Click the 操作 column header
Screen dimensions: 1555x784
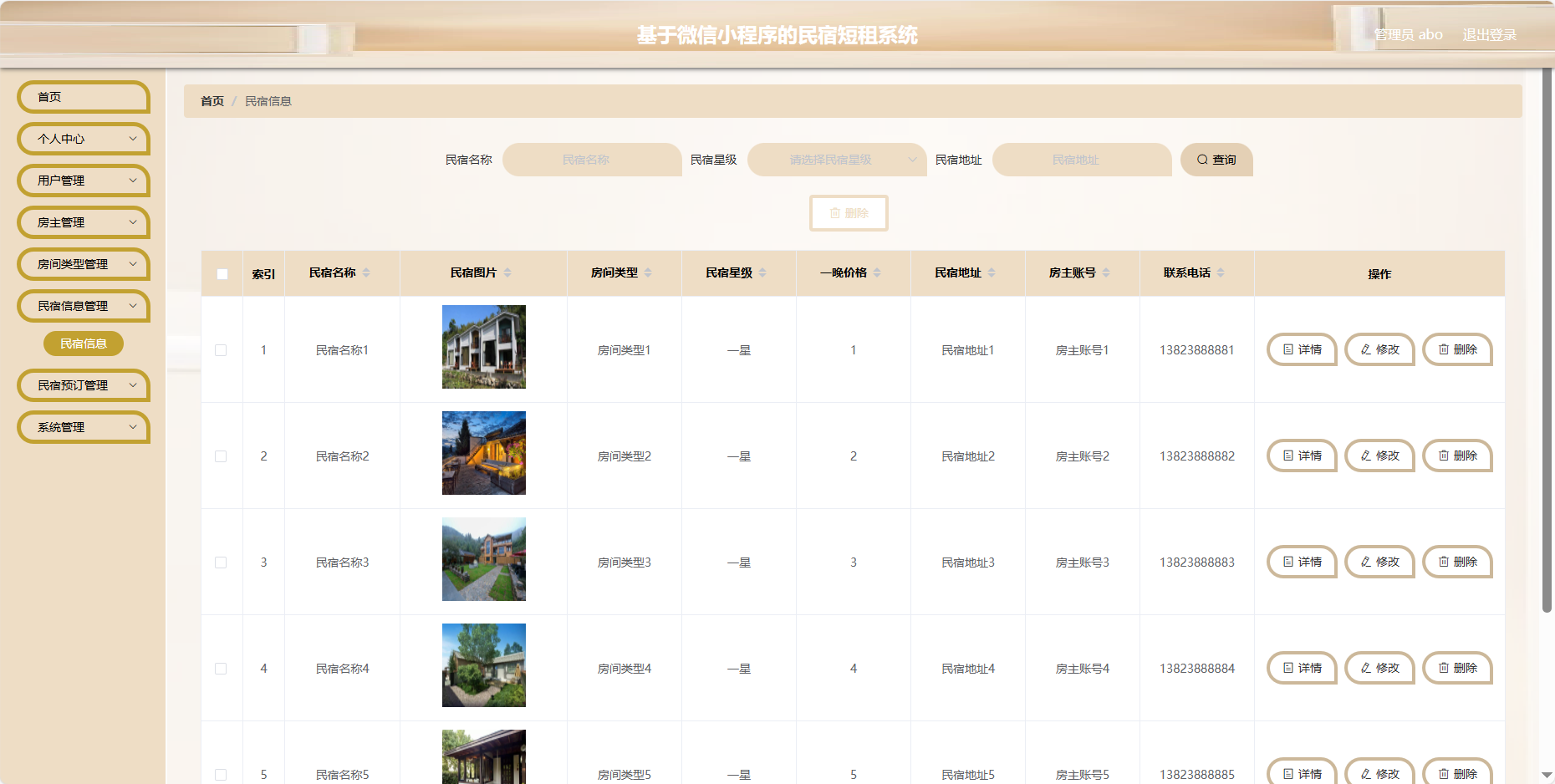[x=1379, y=274]
